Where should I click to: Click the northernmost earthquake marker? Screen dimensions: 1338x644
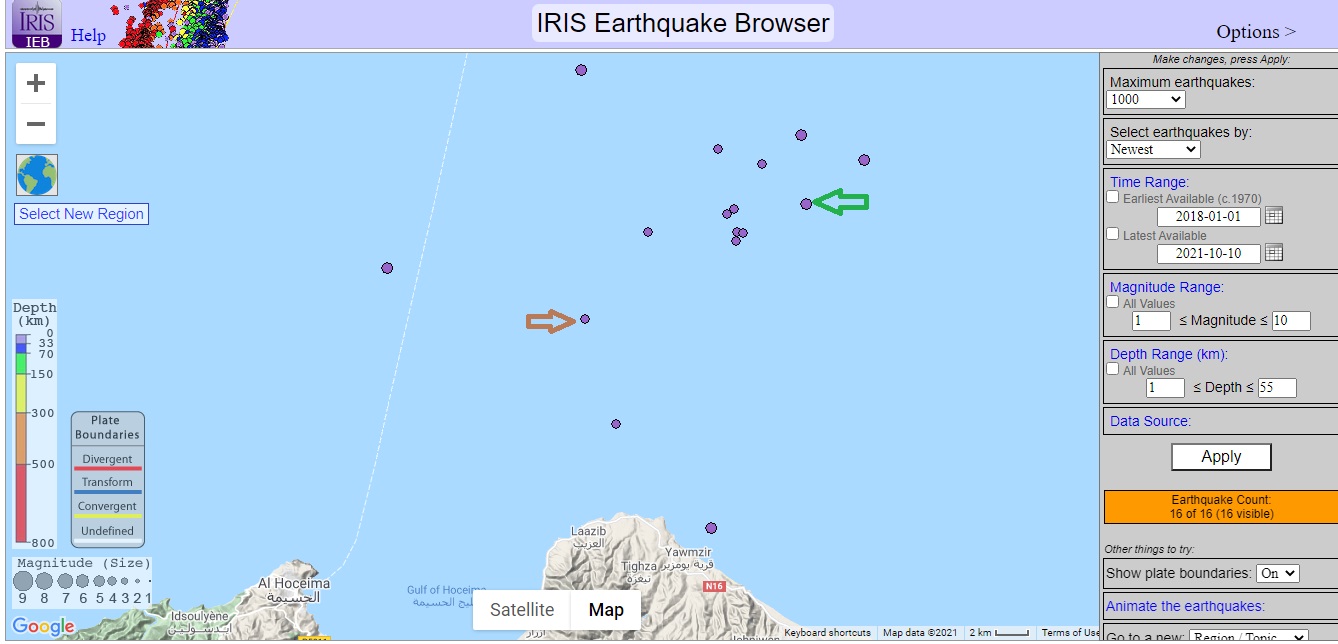pos(581,70)
